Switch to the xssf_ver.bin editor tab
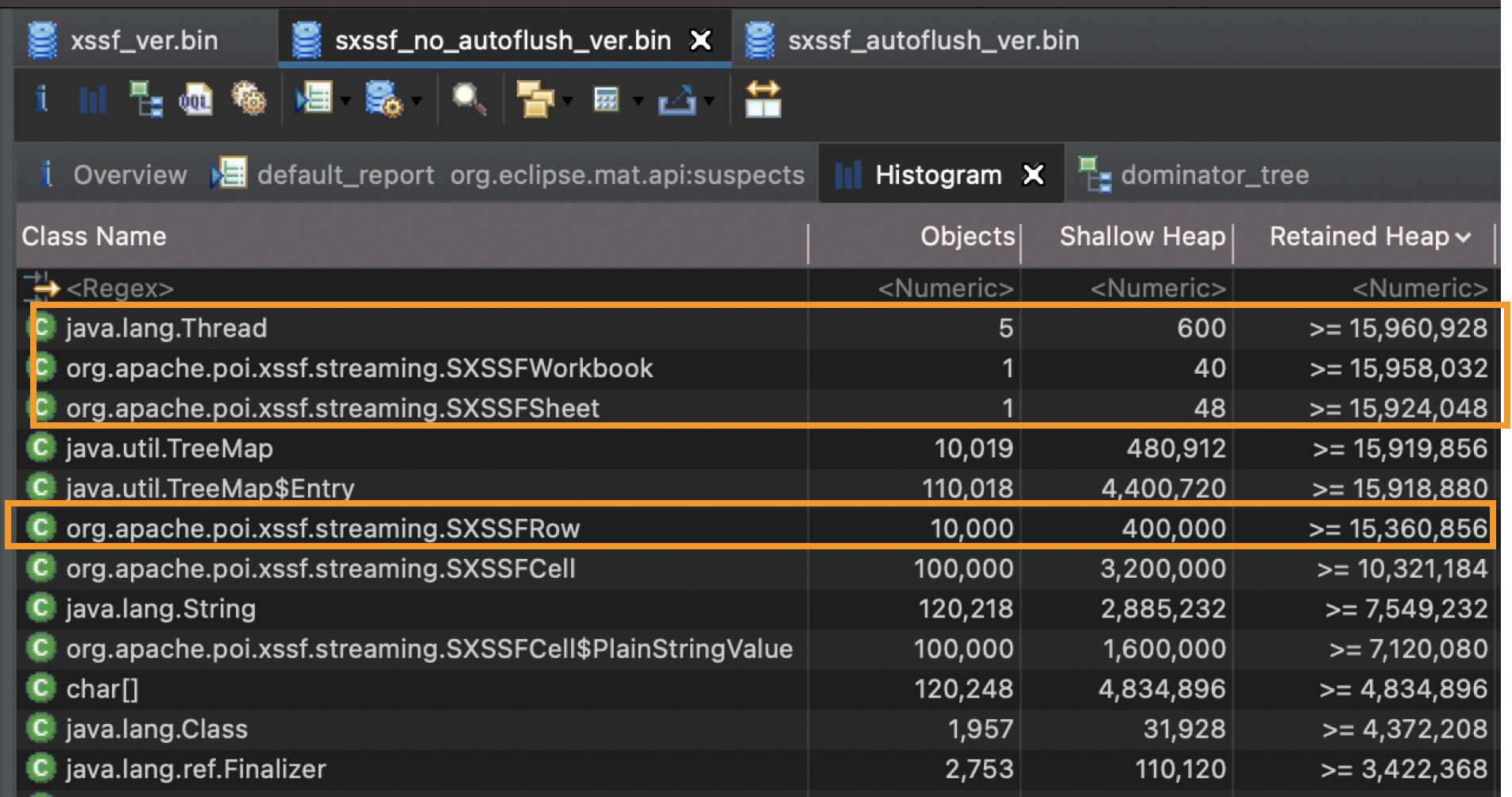Screen dimensions: 1512x797 point(144,40)
